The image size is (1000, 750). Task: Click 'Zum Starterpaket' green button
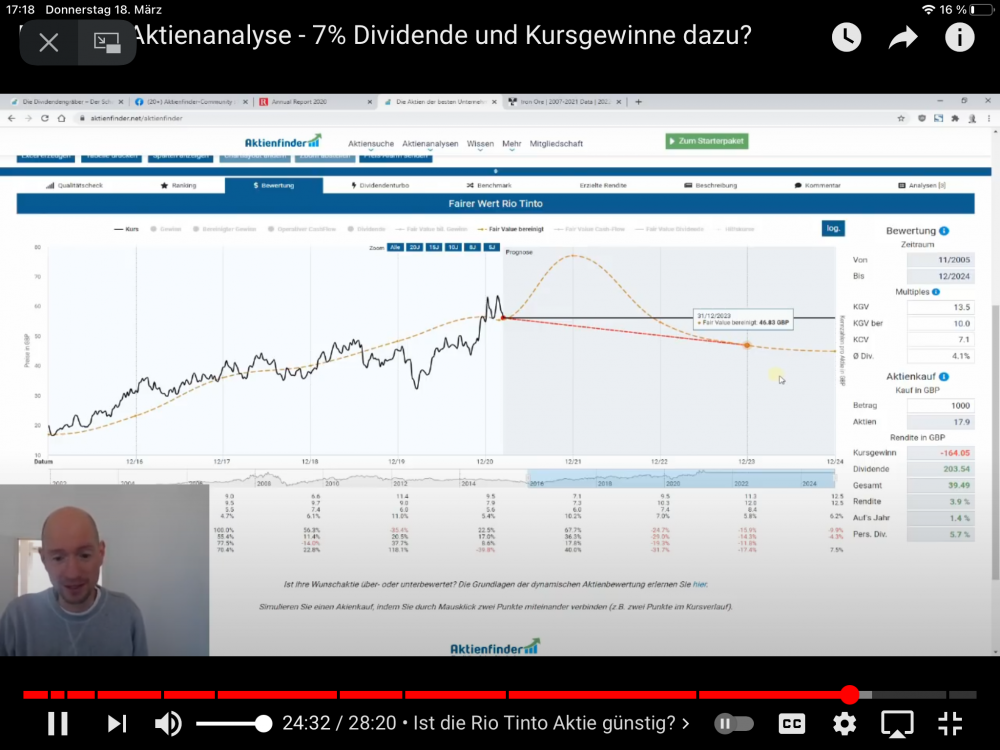pos(707,141)
